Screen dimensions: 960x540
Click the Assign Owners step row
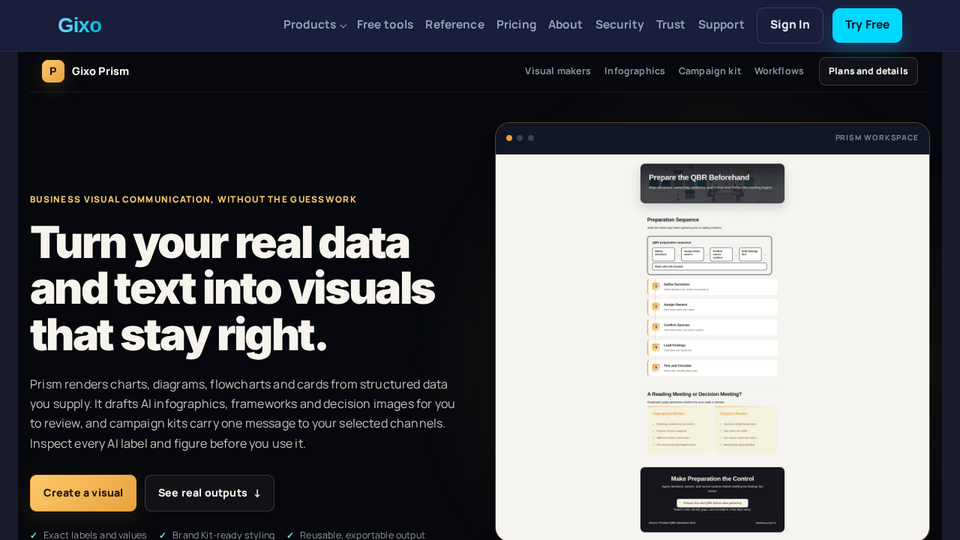[712, 307]
